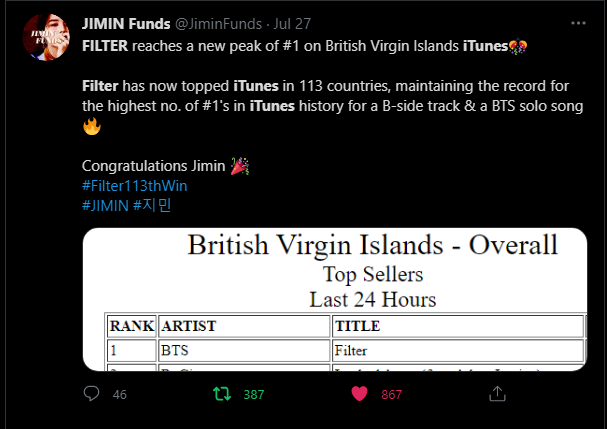
Task: Open the #Filter113thWin hashtag
Action: [x=135, y=186]
